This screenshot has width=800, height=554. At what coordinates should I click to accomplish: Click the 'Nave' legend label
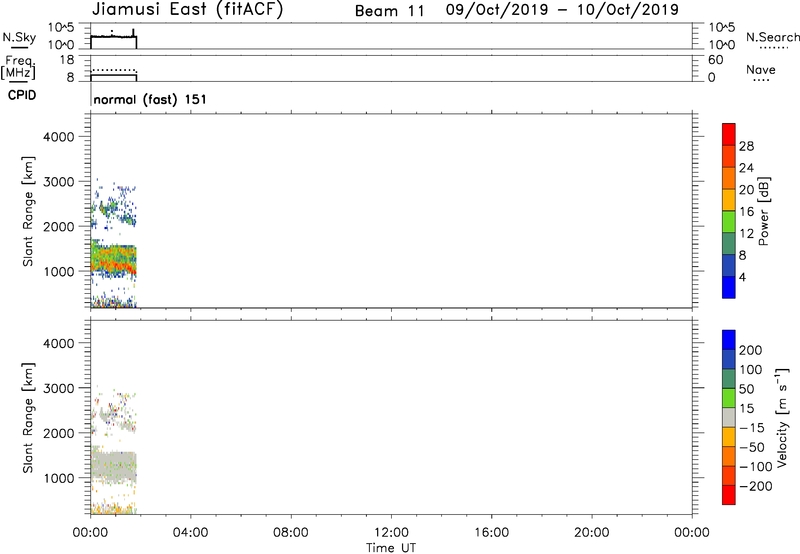pyautogui.click(x=761, y=69)
